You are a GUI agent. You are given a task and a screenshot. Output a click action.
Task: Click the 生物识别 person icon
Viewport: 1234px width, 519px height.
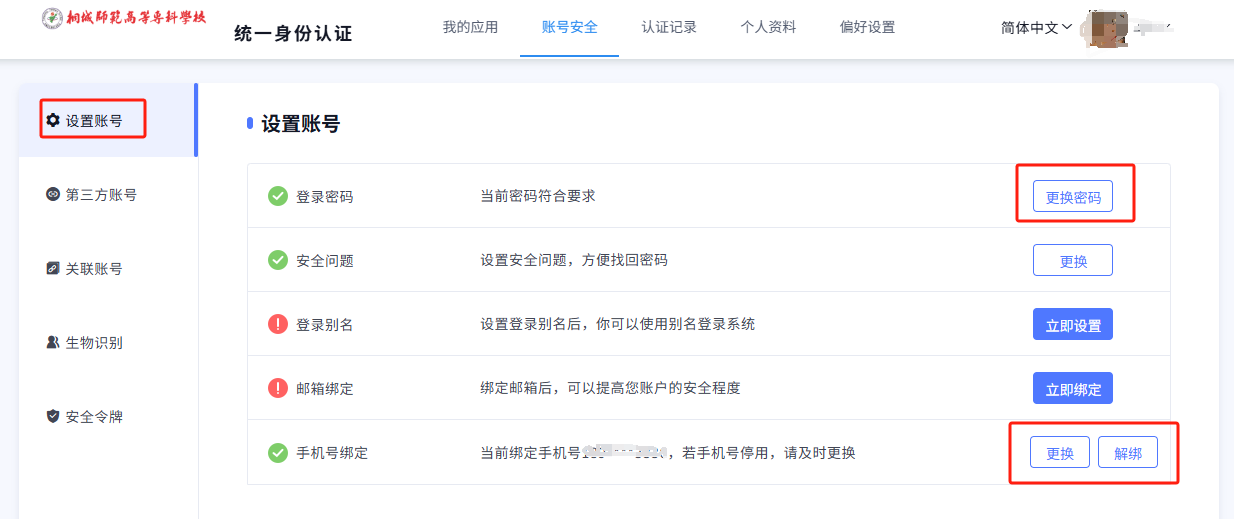(53, 343)
